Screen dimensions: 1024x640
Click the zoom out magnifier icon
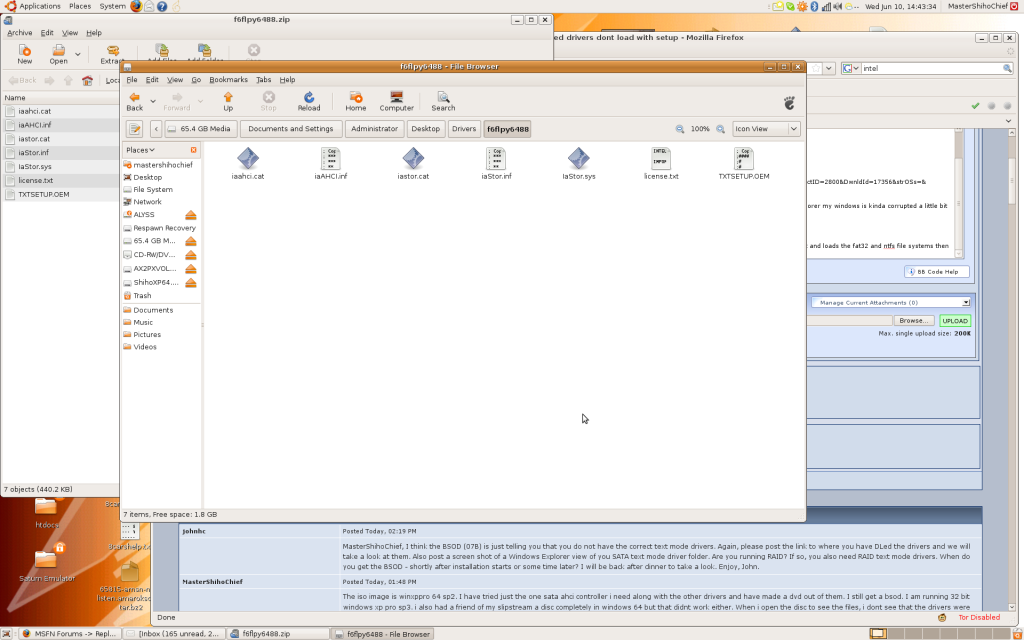pyautogui.click(x=680, y=129)
